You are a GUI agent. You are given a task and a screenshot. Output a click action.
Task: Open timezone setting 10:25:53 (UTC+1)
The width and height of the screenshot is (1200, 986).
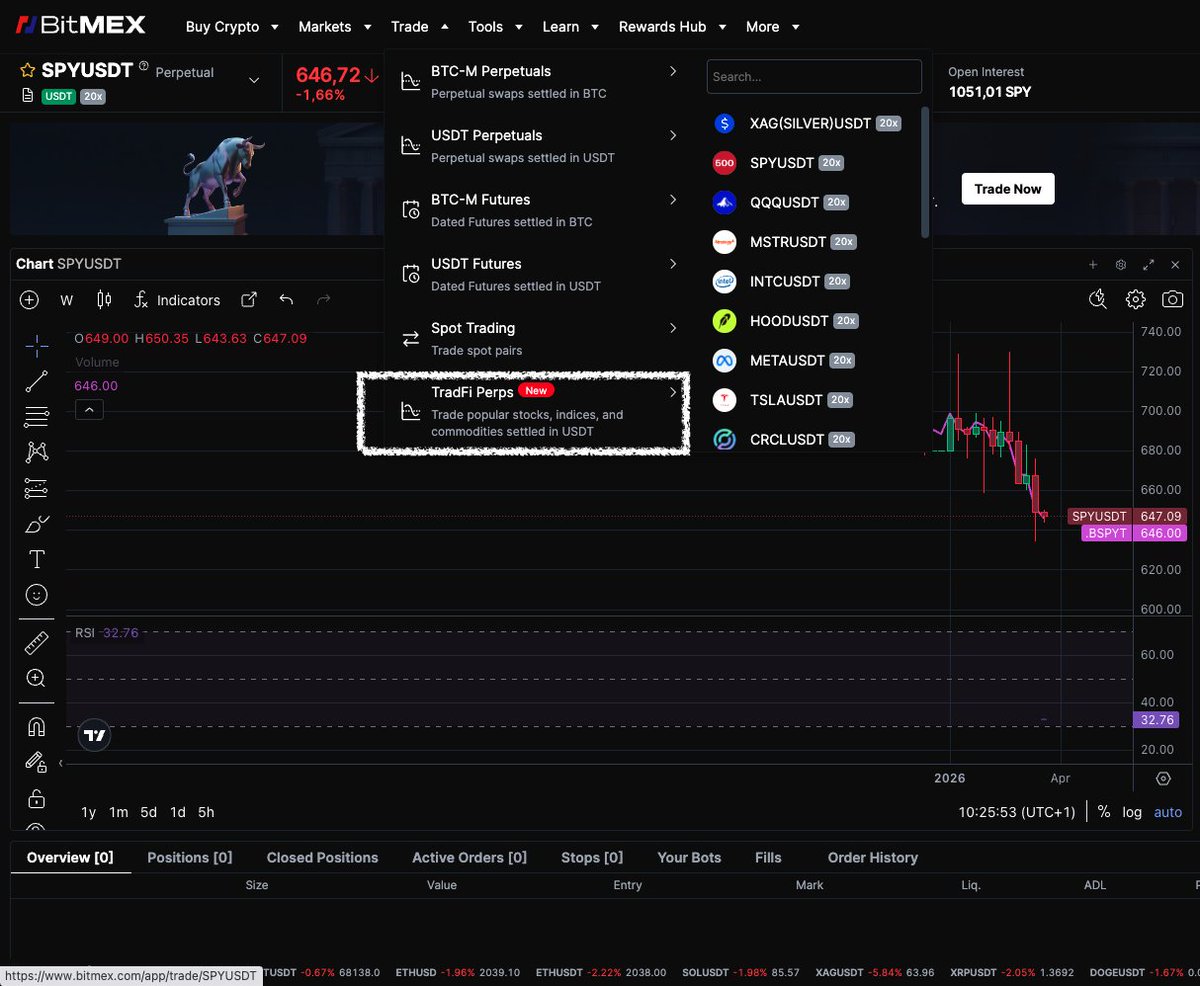click(x=1017, y=812)
